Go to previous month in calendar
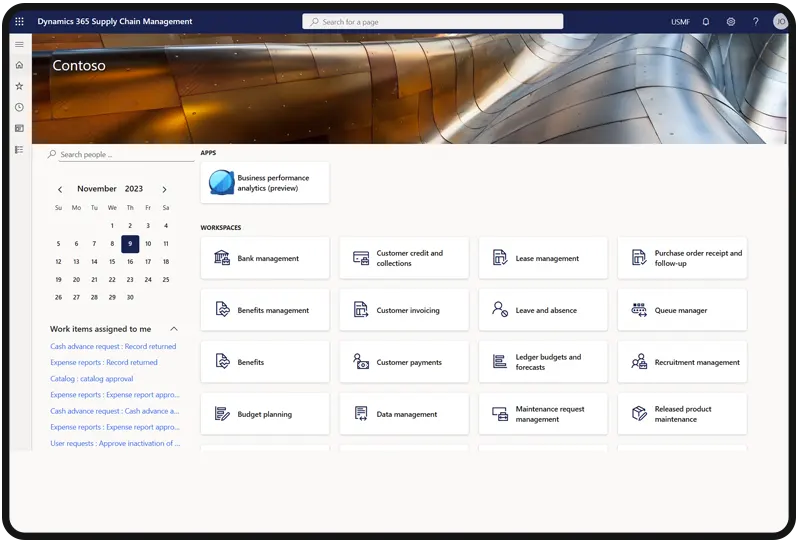800x544 pixels. pos(60,189)
